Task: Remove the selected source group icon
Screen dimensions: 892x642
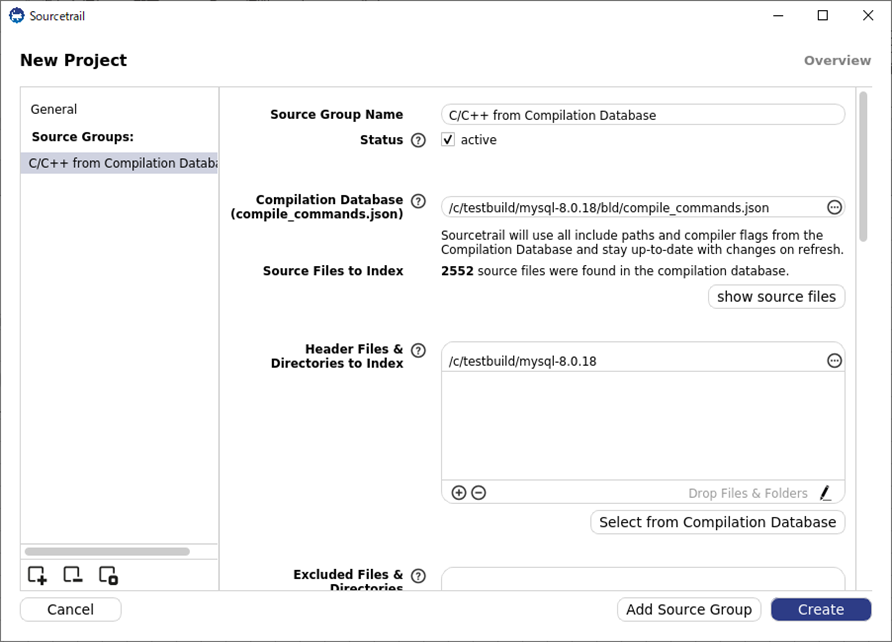Action: (x=73, y=575)
